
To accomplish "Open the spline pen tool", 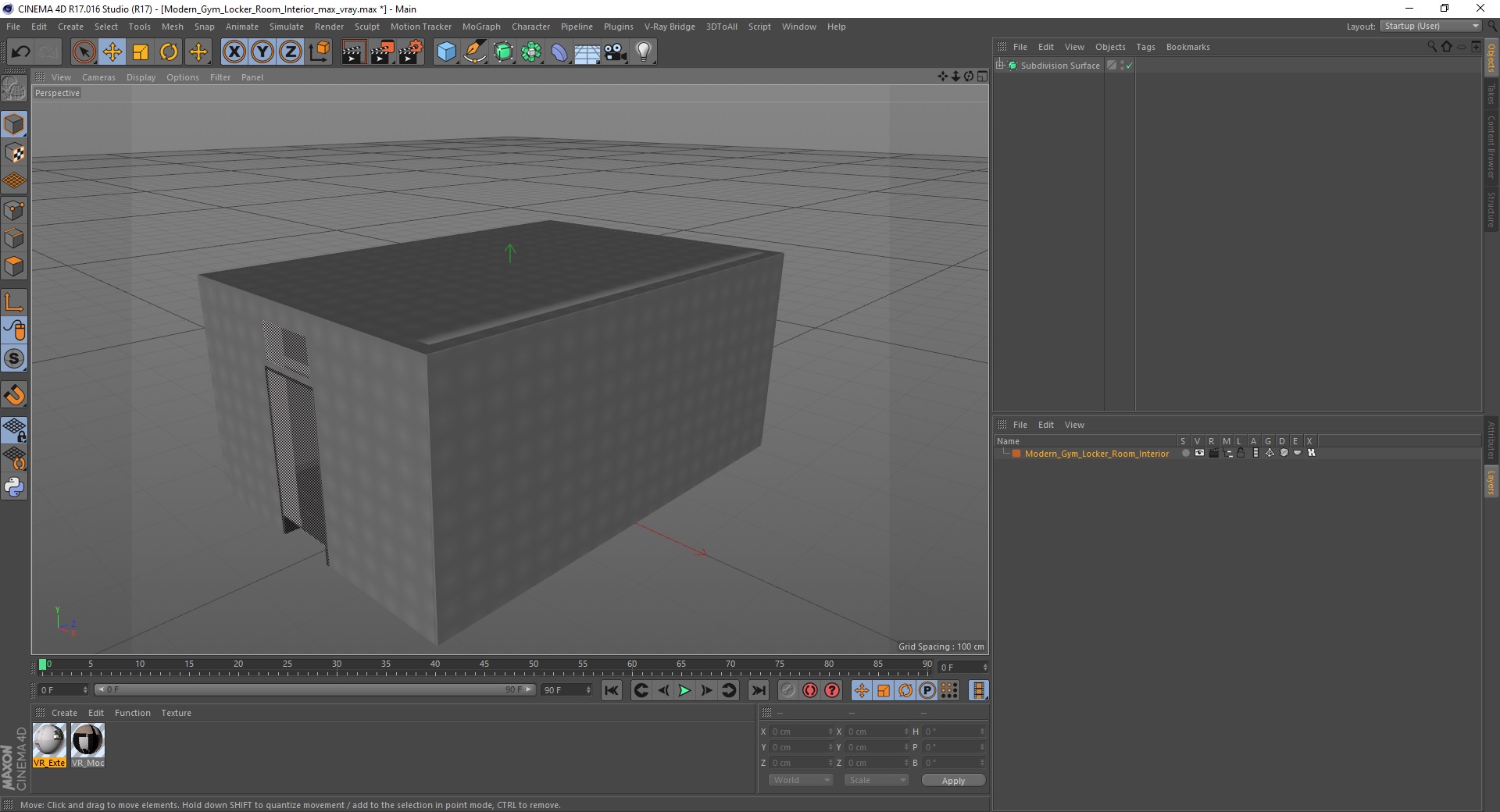I will [475, 52].
